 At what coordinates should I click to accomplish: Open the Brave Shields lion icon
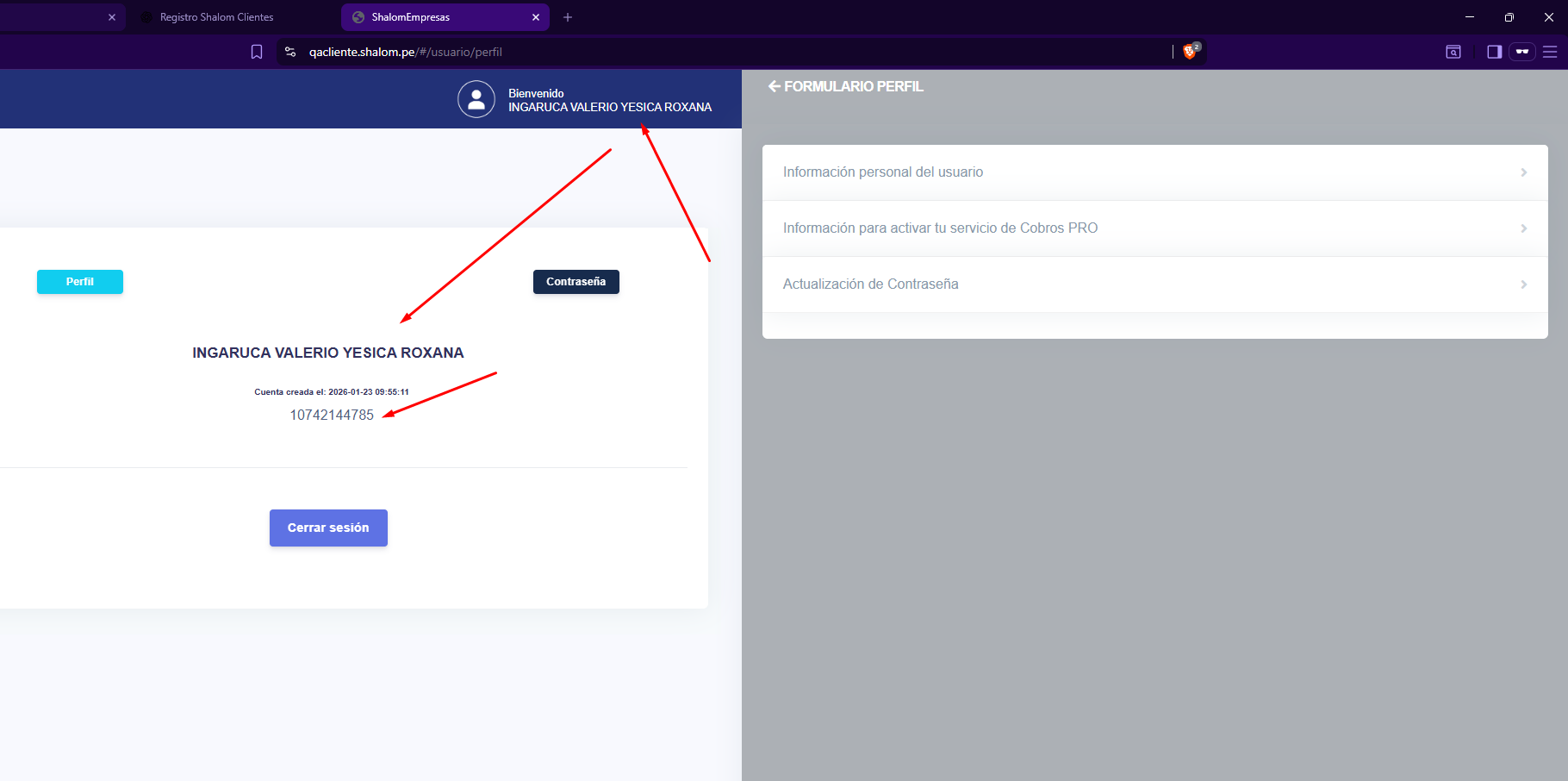pyautogui.click(x=1190, y=52)
